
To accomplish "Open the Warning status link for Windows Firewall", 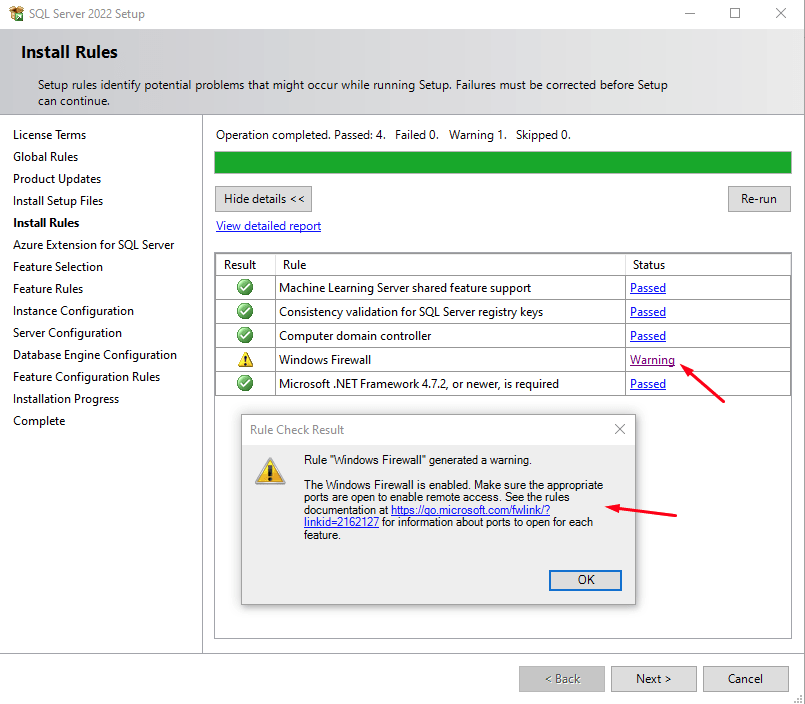I will [652, 360].
